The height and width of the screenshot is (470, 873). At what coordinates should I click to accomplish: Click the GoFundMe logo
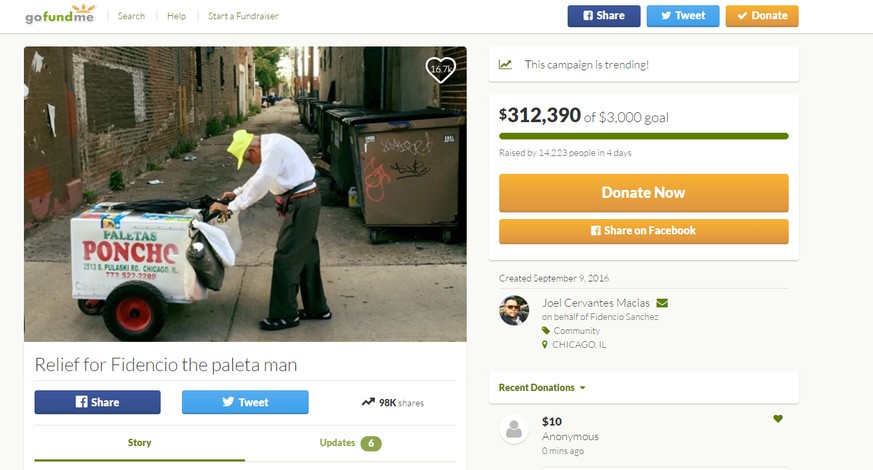tap(60, 14)
